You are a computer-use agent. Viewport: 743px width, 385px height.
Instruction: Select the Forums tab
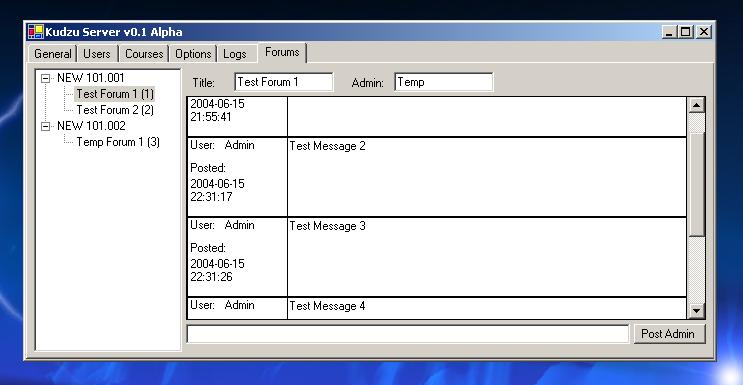pyautogui.click(x=282, y=52)
